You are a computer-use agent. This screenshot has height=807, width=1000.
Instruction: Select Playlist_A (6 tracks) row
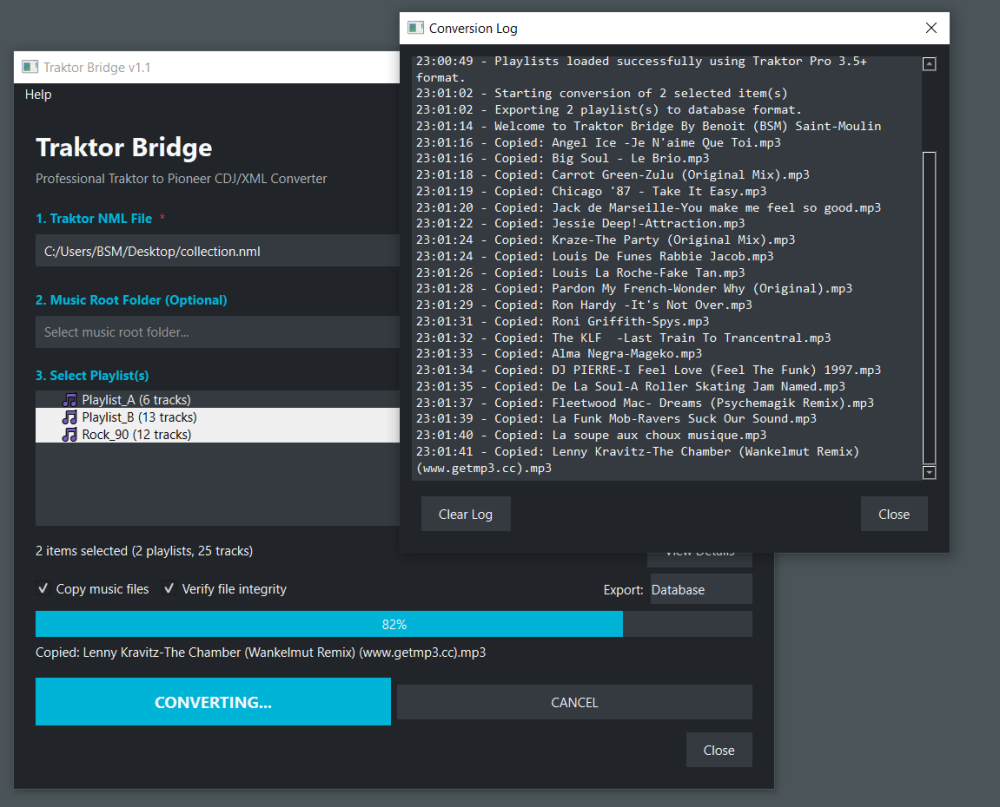(x=217, y=400)
